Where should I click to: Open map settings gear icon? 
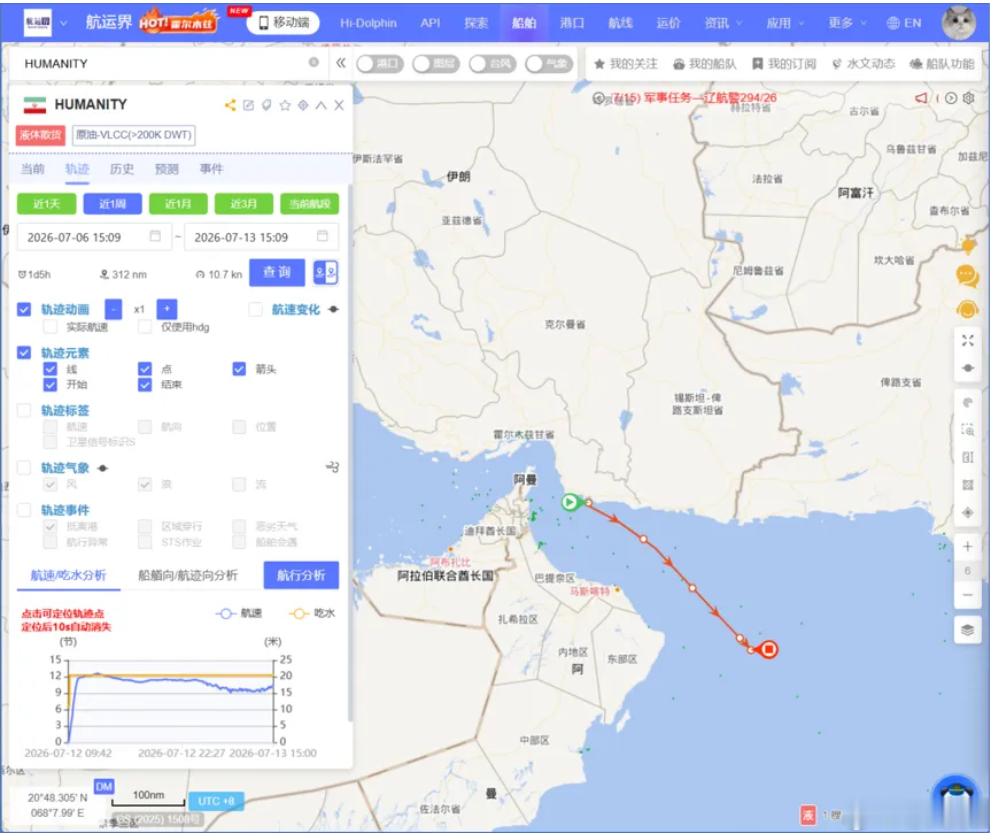[x=969, y=98]
